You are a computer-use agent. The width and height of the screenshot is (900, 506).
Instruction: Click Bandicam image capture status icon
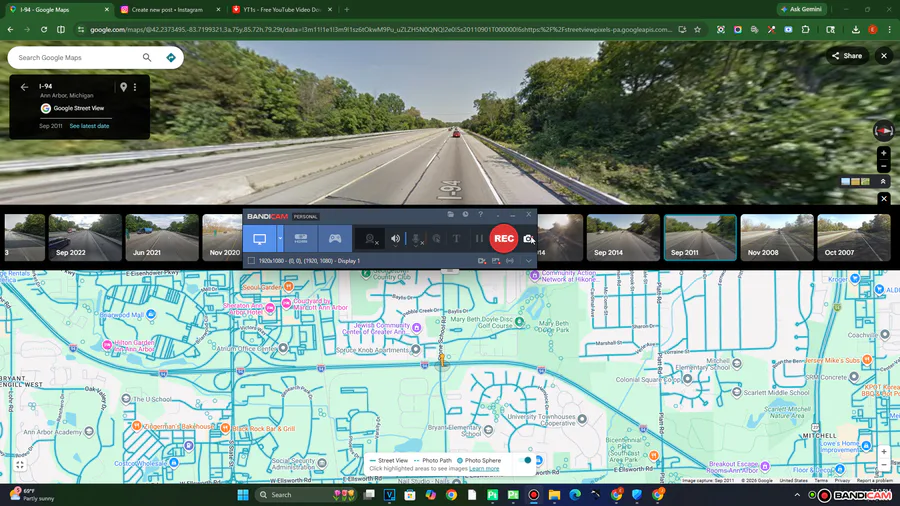496,261
